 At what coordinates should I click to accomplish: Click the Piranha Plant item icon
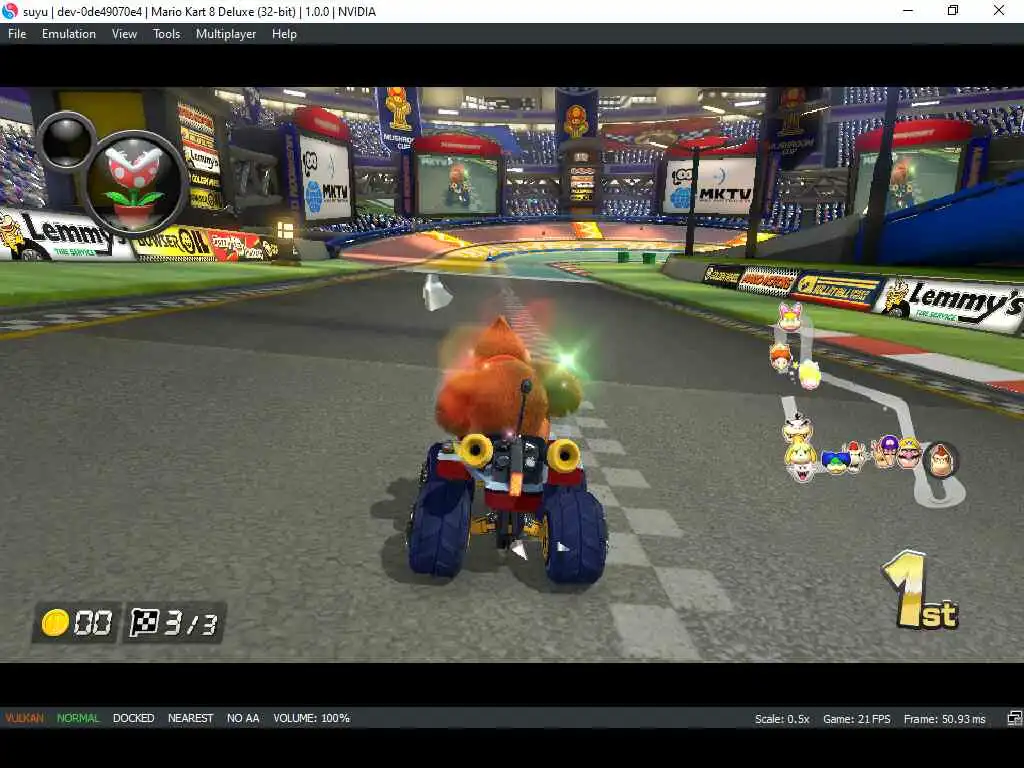(134, 181)
